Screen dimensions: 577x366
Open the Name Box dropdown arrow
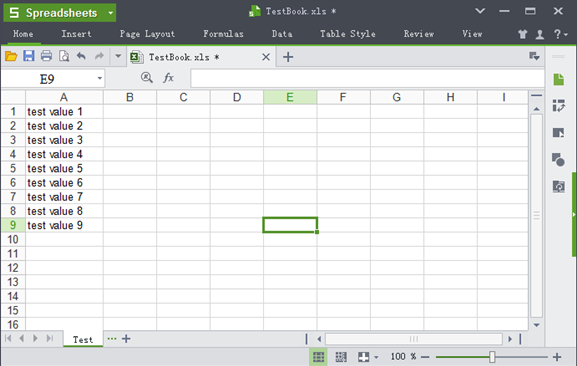pyautogui.click(x=99, y=78)
